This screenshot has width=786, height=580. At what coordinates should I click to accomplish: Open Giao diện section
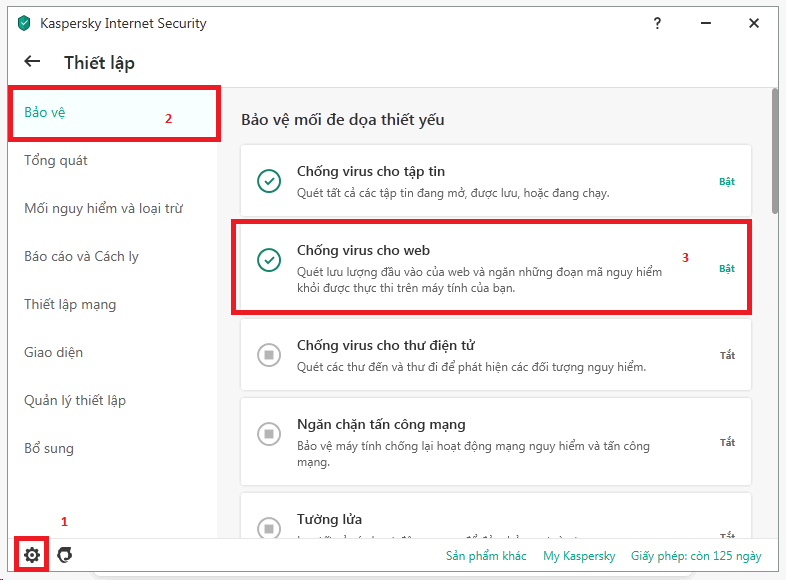pos(114,352)
